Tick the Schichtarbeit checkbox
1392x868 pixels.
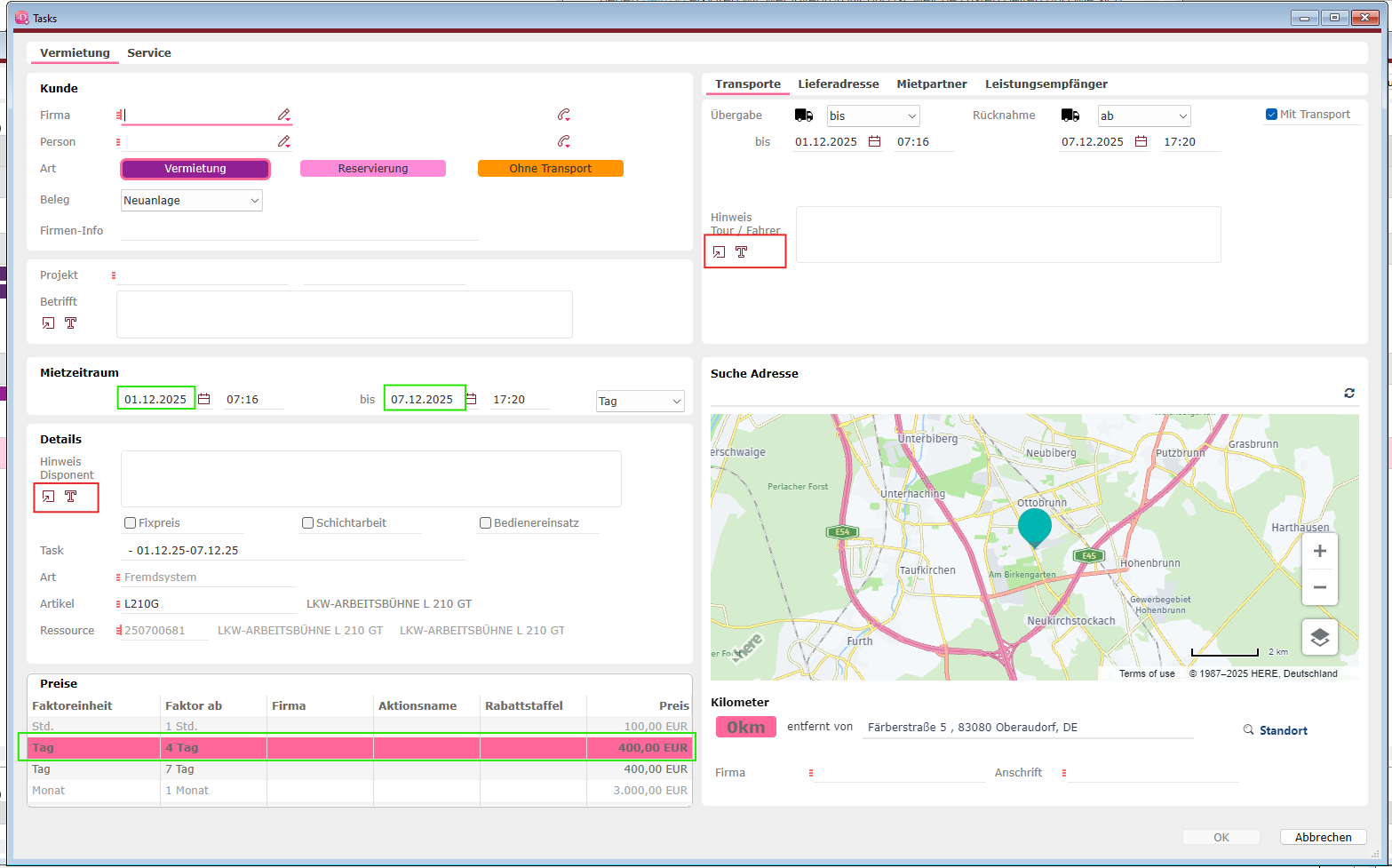[x=308, y=523]
